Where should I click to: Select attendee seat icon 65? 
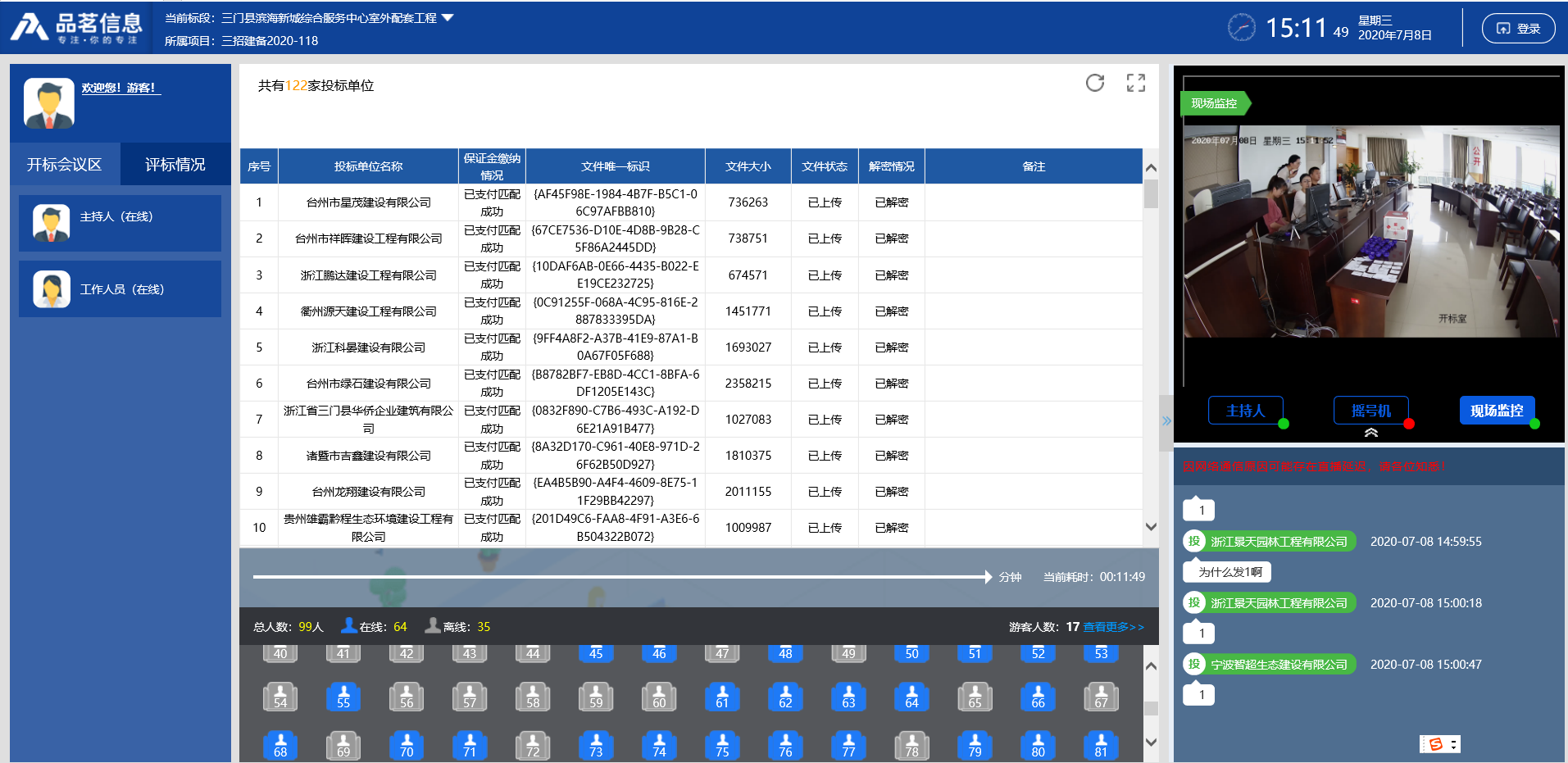tap(975, 697)
